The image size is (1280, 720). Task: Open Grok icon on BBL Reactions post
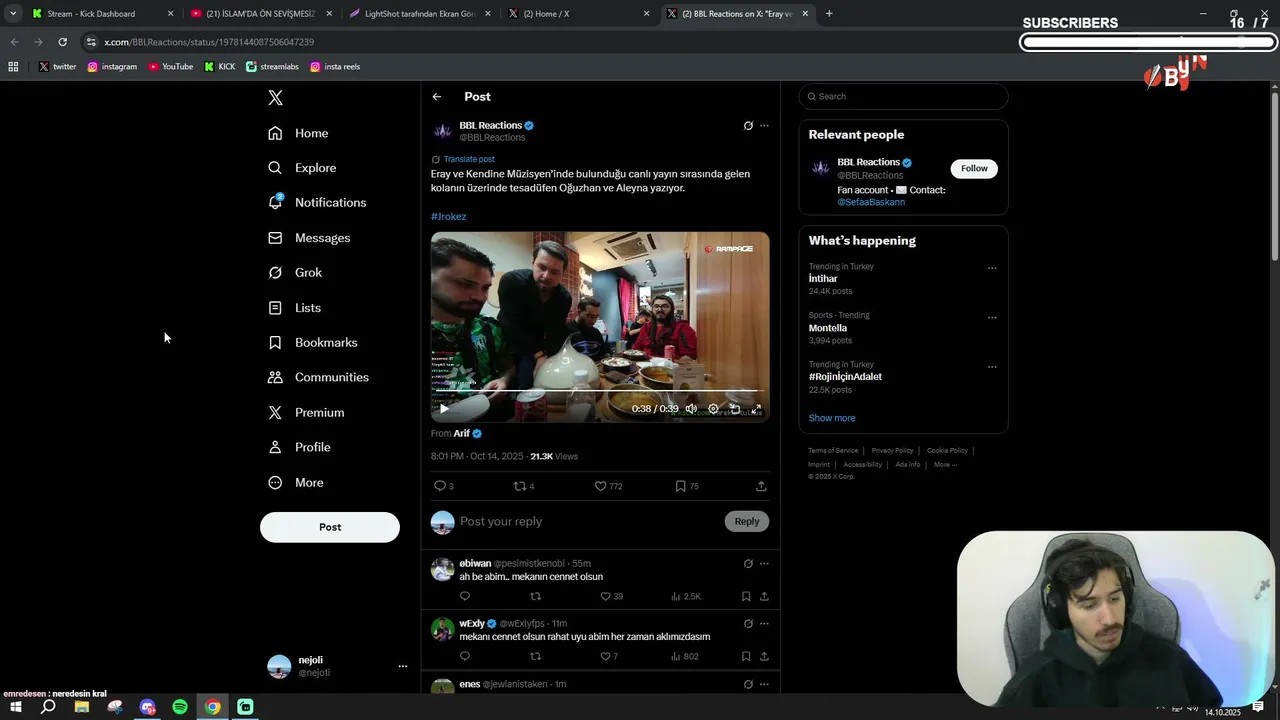[748, 126]
